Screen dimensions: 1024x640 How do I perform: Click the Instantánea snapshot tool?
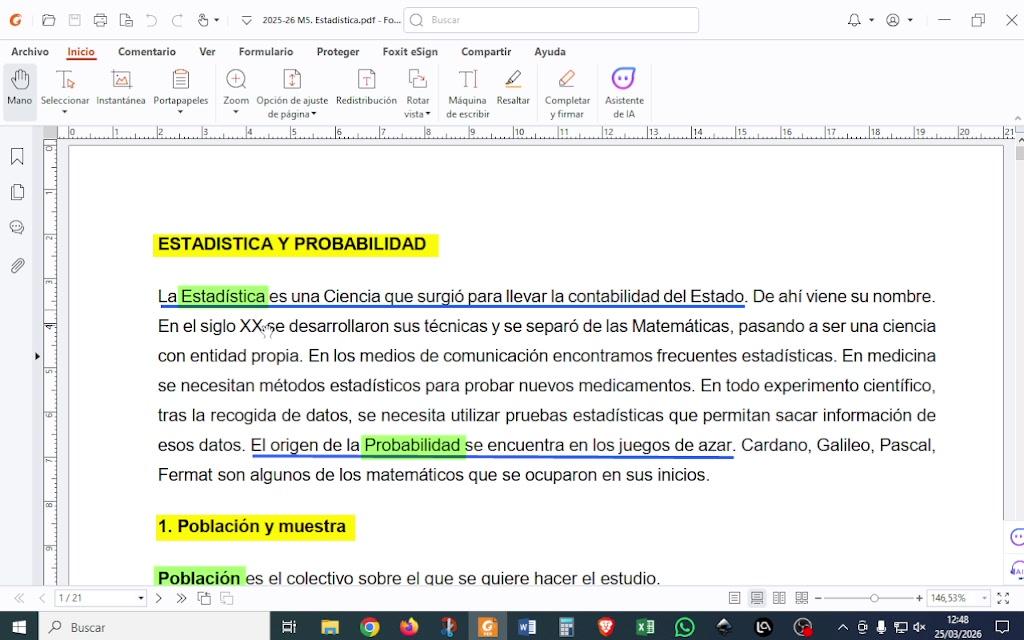[121, 88]
